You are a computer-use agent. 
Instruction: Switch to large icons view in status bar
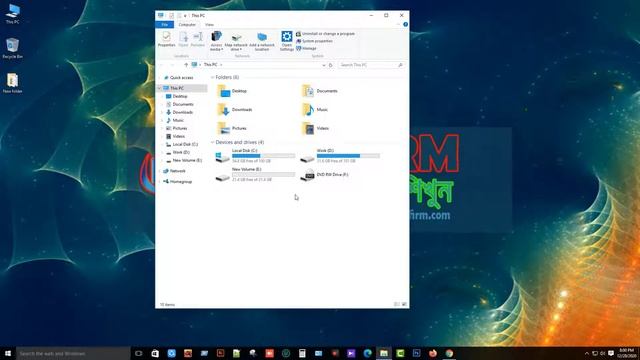click(404, 304)
